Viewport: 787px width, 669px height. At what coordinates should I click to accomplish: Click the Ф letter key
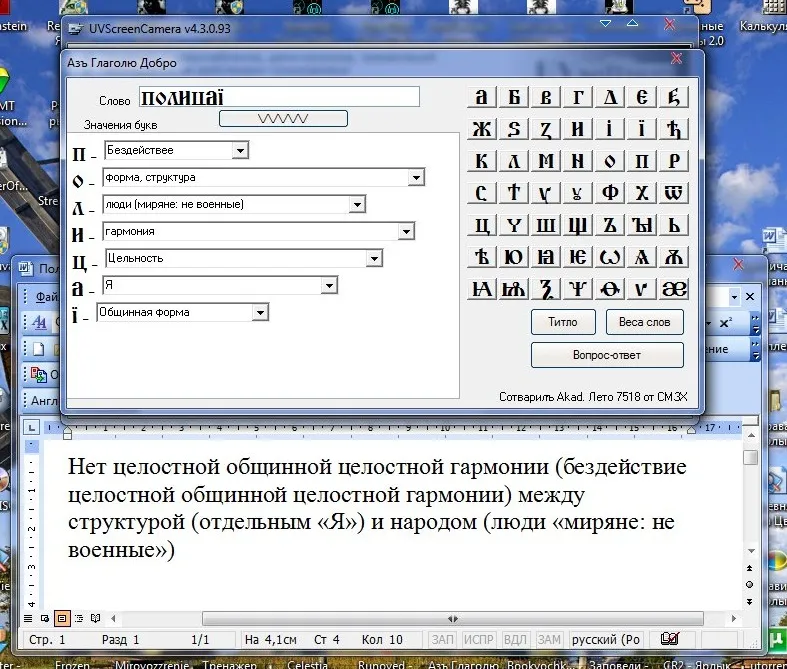(610, 193)
